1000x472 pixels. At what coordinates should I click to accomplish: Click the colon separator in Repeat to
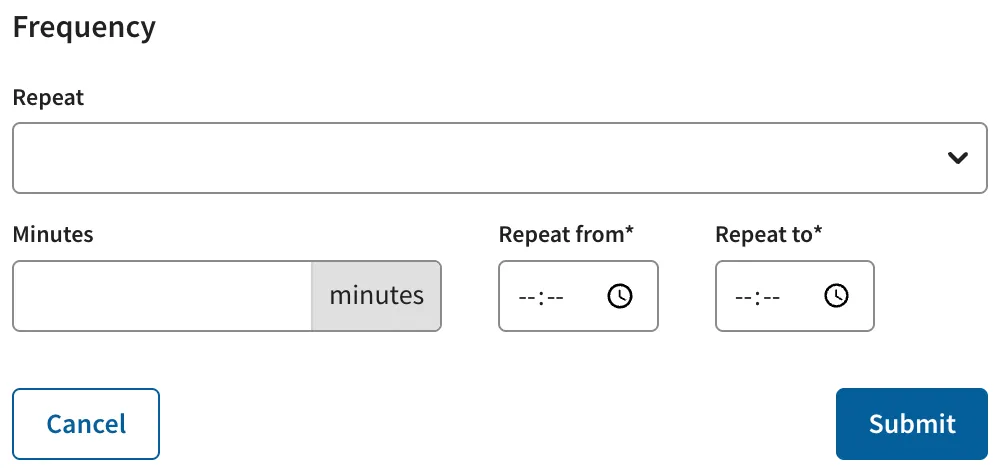pyautogui.click(x=758, y=297)
